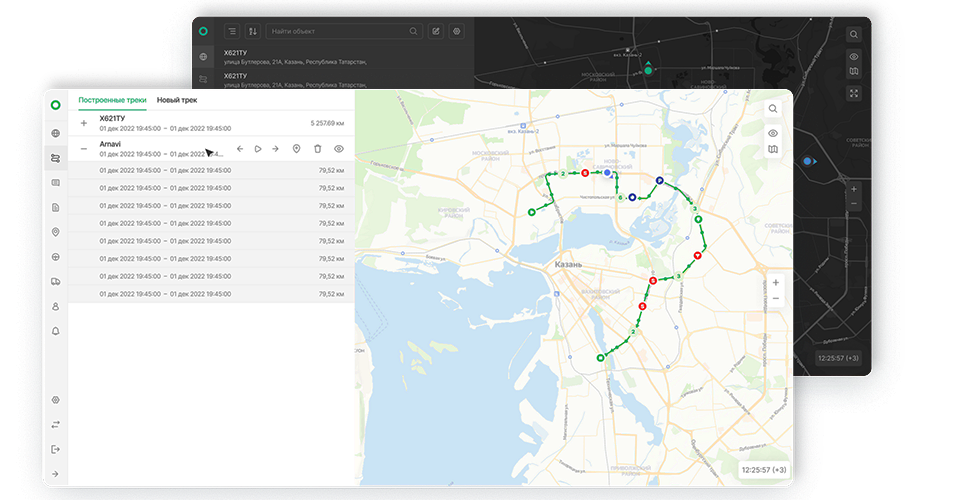Click the parking P marker on route
Viewport: 960px width, 500px height.
pos(659,181)
